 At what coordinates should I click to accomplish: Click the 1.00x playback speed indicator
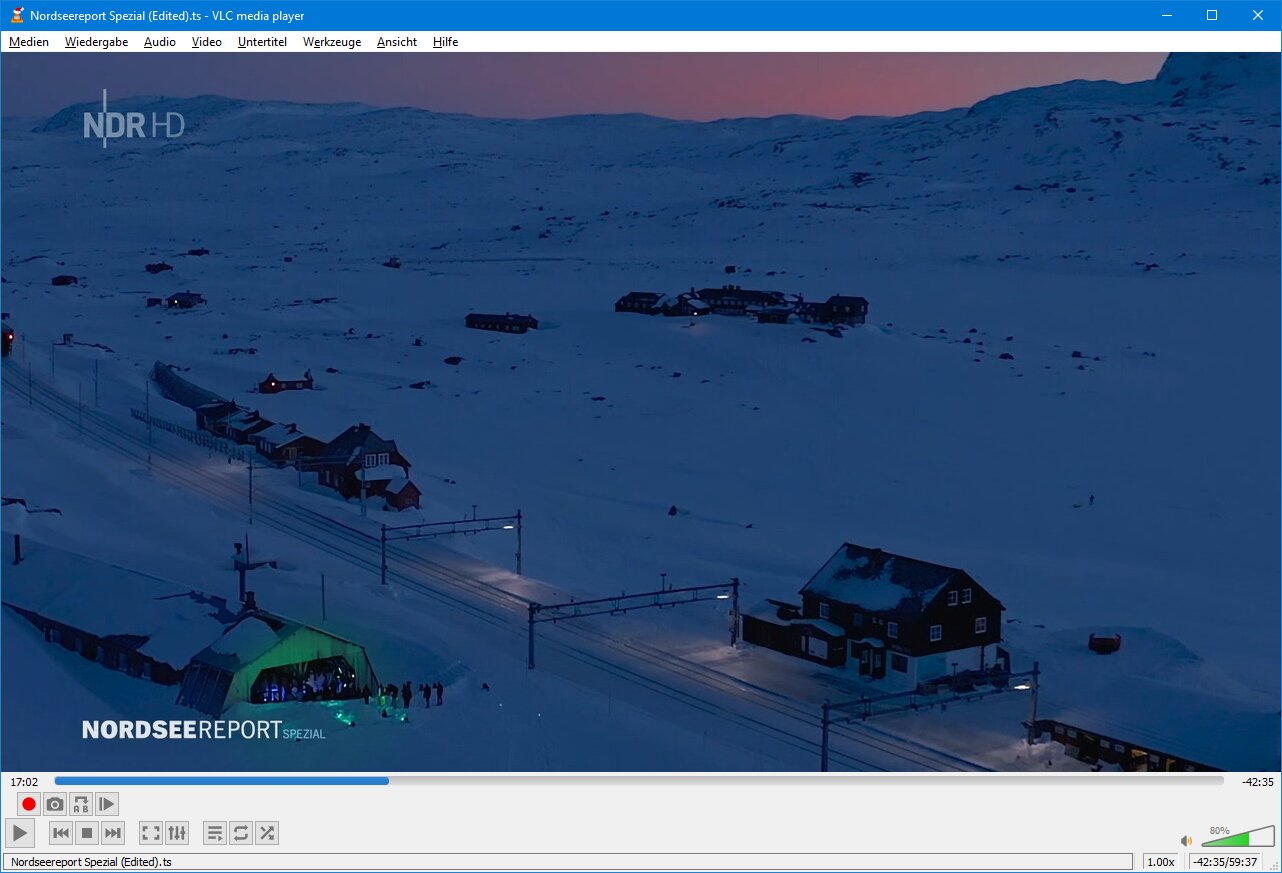[1160, 862]
